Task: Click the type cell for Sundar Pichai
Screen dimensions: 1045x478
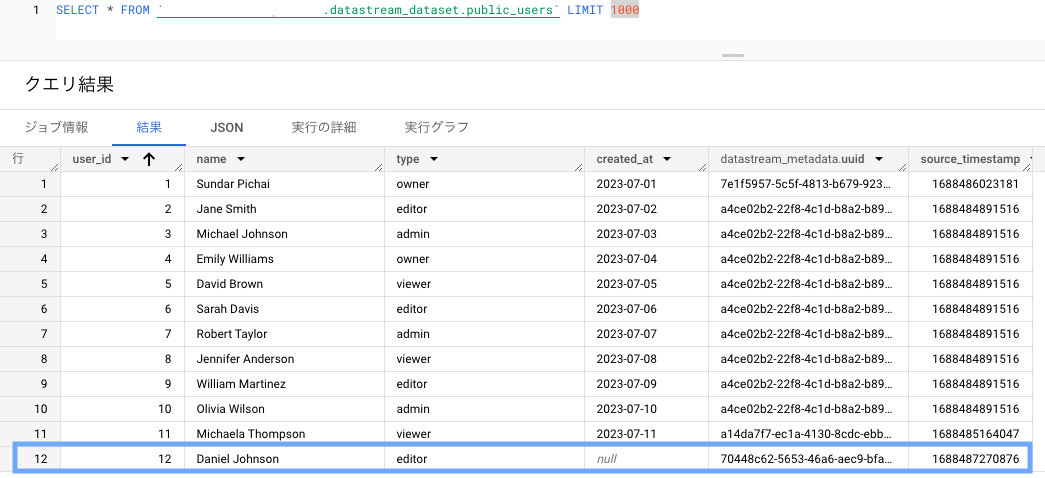Action: pyautogui.click(x=485, y=184)
